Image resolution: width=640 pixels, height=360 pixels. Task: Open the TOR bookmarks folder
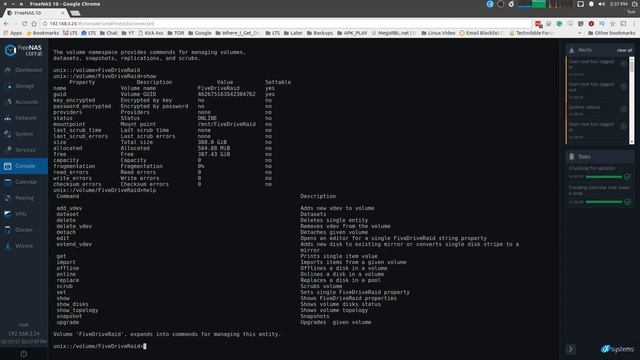click(176, 33)
